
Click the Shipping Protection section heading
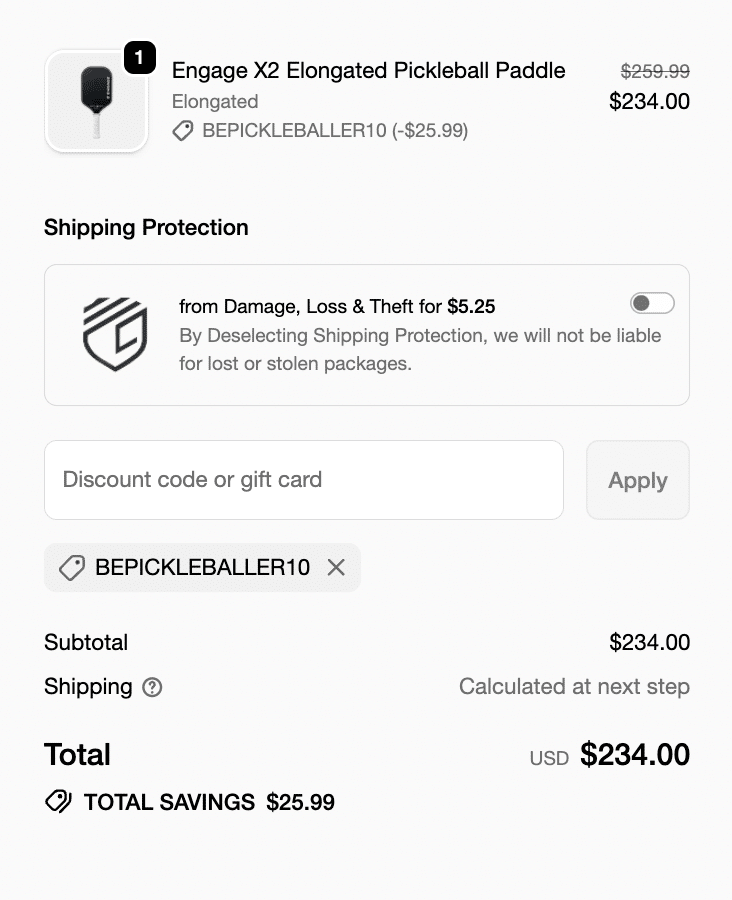(146, 228)
